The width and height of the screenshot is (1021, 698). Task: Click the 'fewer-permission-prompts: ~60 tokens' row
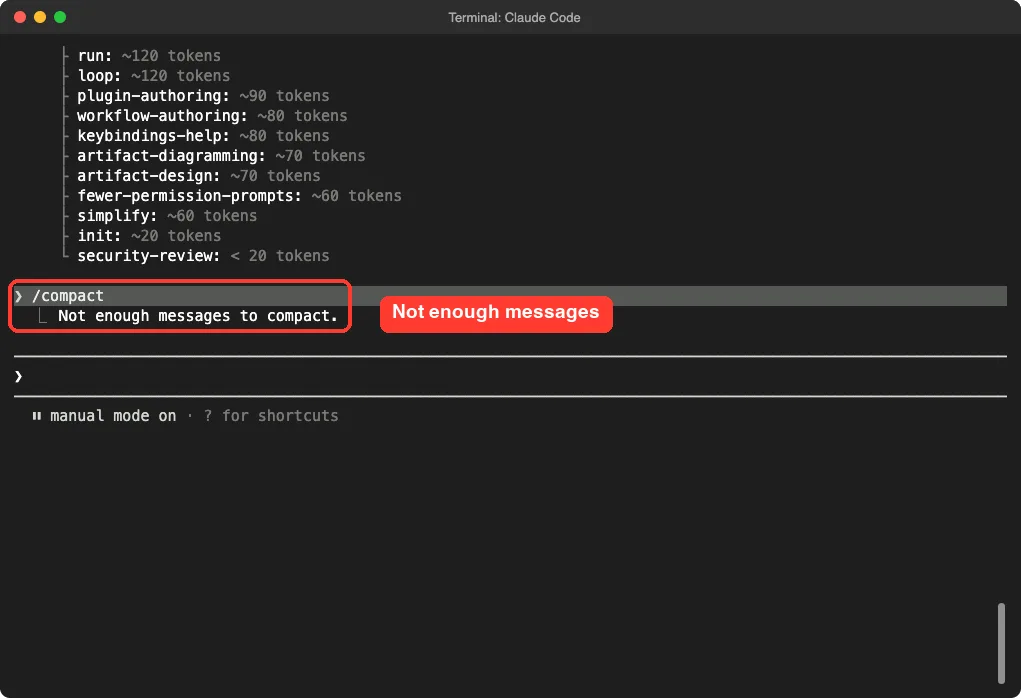pos(240,196)
